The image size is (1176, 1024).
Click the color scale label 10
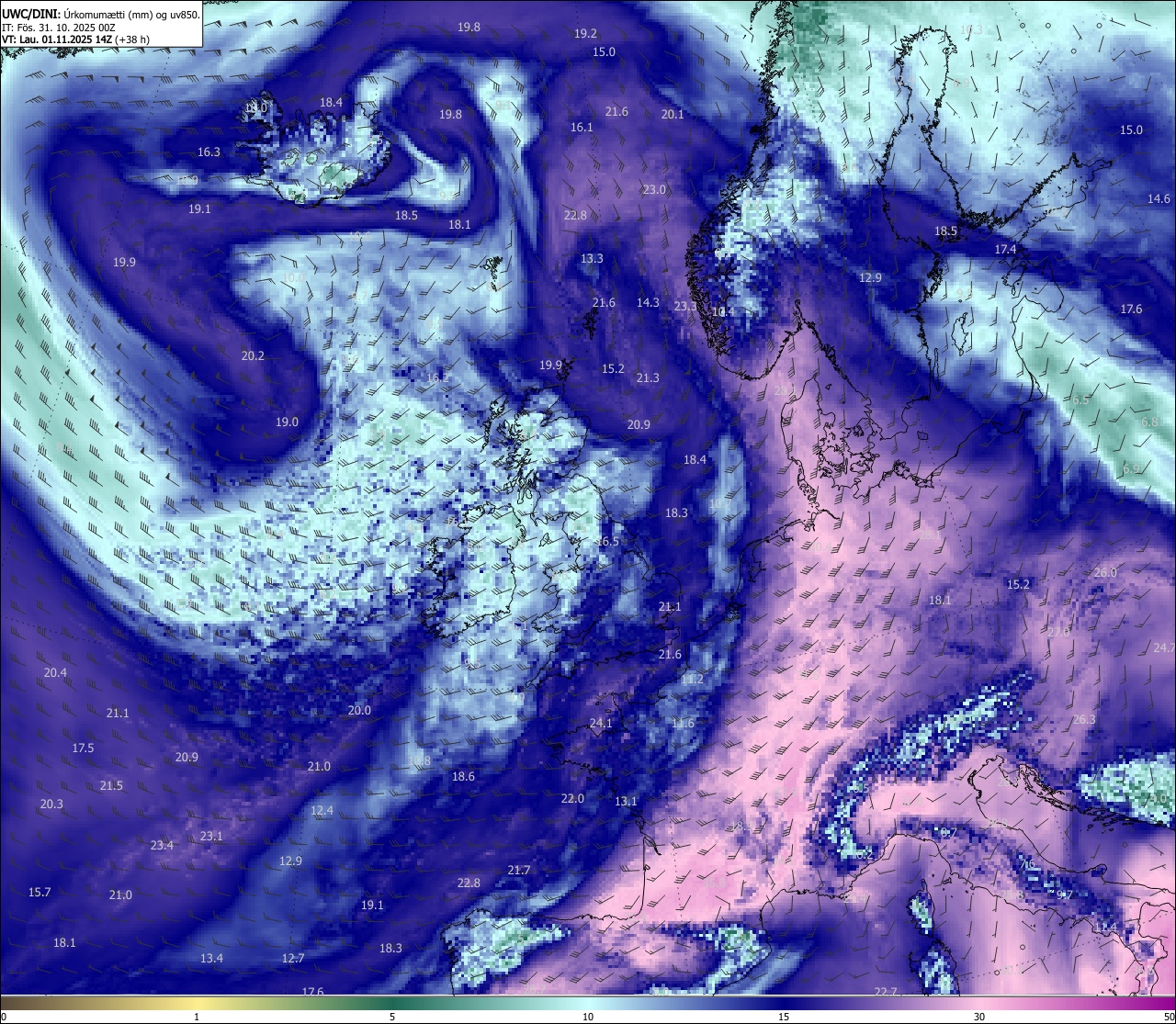(588, 1017)
